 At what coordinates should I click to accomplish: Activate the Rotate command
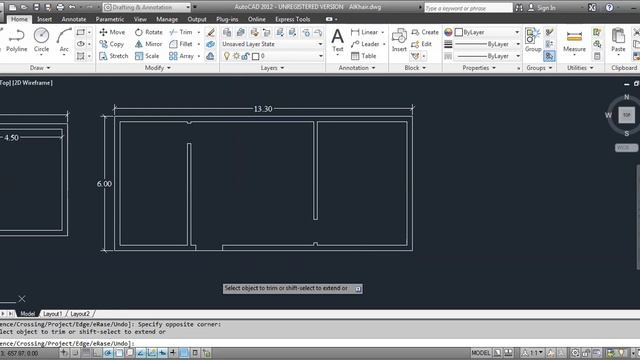(149, 32)
